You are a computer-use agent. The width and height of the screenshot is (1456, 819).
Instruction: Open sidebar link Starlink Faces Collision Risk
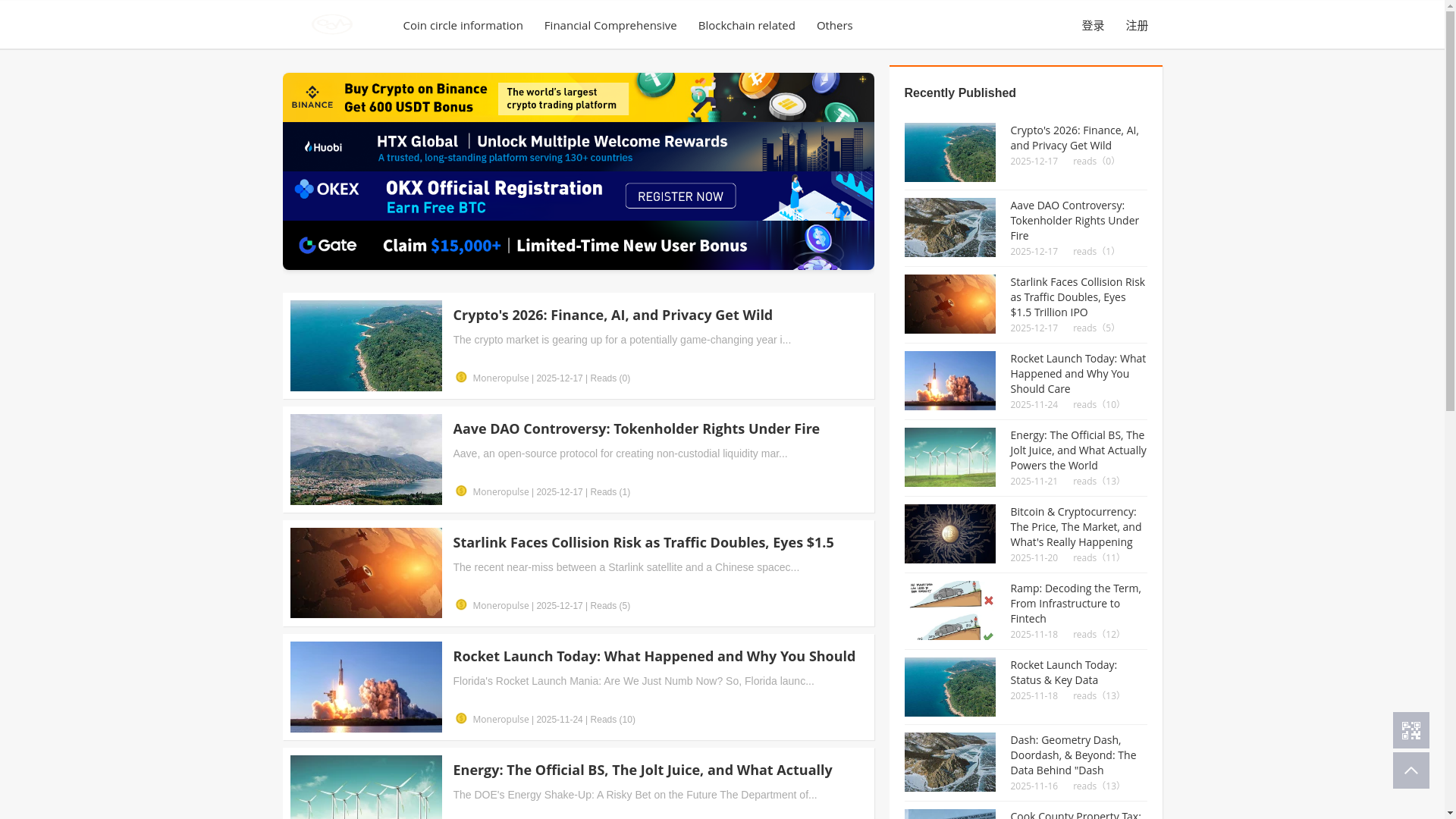(x=1077, y=297)
